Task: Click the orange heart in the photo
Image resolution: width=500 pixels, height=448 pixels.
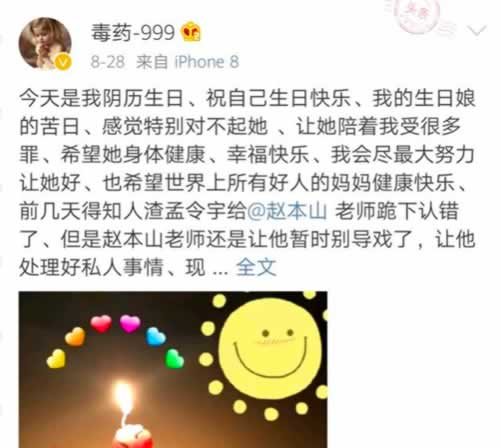Action: [75, 336]
